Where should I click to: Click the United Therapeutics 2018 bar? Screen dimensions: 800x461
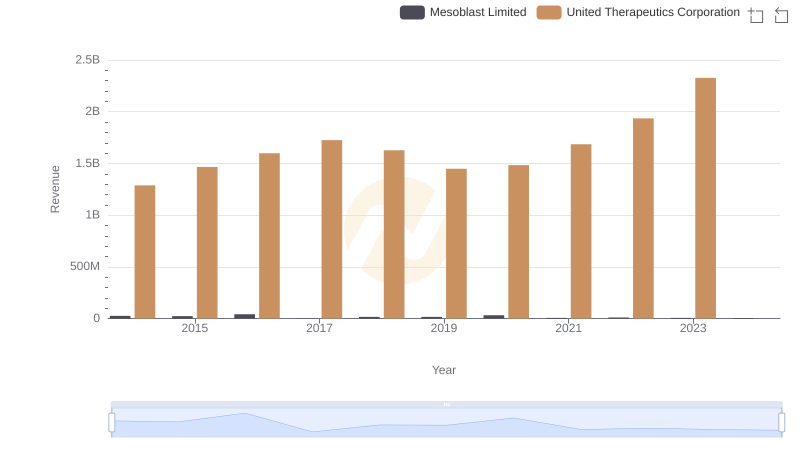[394, 235]
